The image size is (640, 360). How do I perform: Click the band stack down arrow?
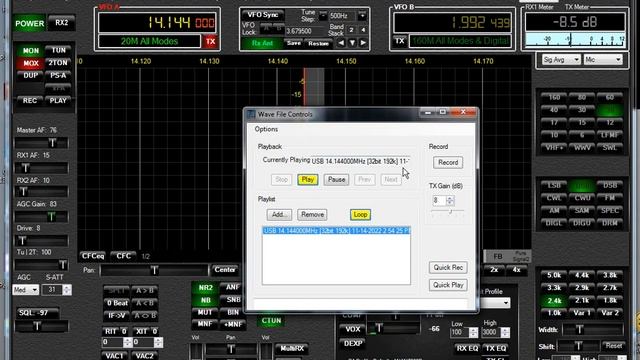pos(352,43)
